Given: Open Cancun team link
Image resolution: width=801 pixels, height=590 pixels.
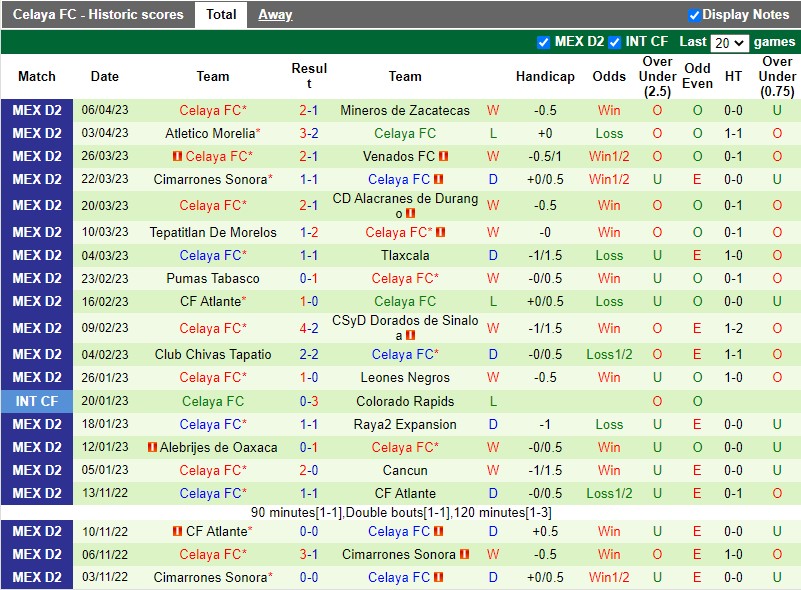Looking at the screenshot, I should coord(405,470).
